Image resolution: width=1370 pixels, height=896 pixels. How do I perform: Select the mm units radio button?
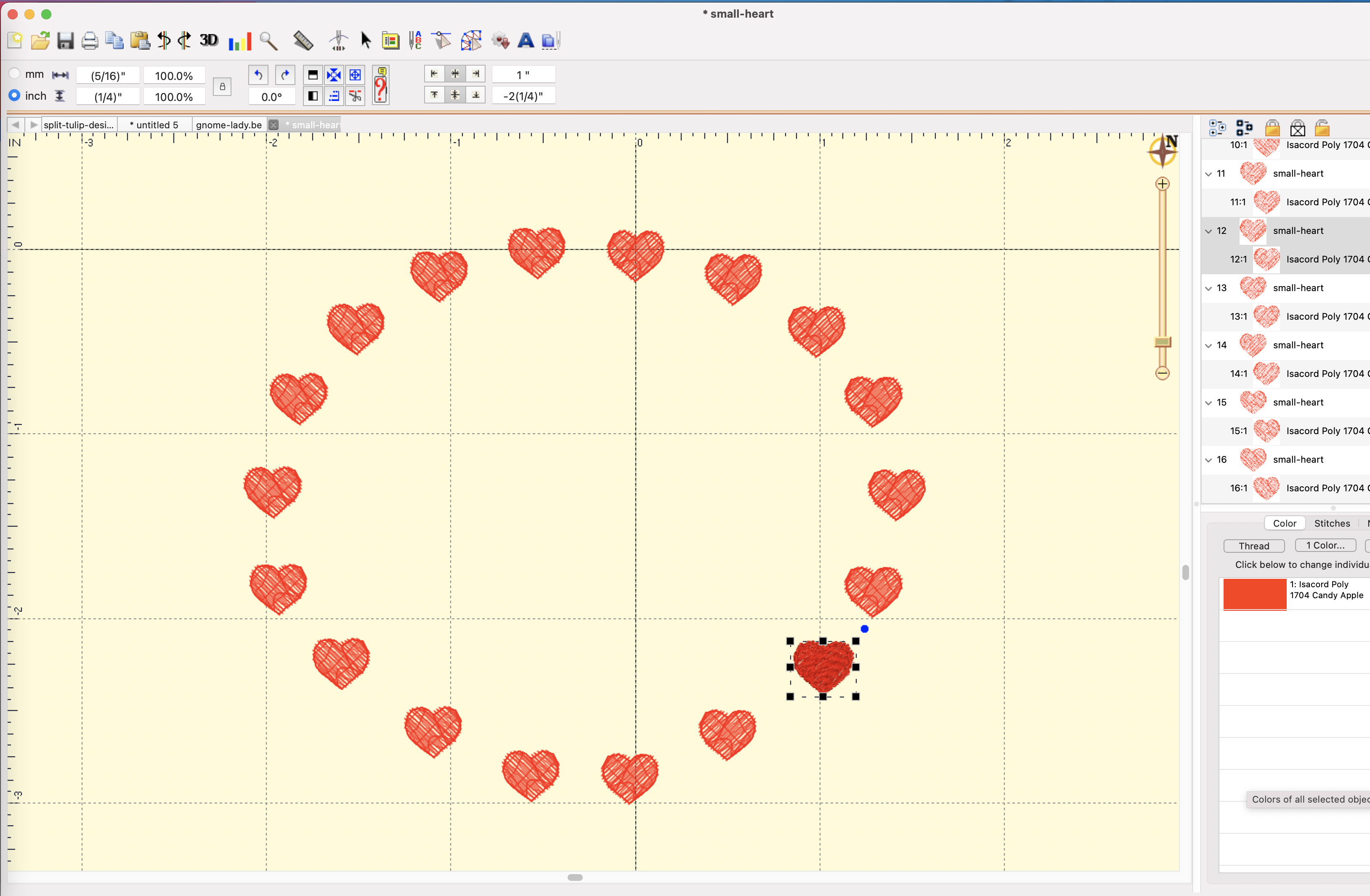click(x=14, y=74)
